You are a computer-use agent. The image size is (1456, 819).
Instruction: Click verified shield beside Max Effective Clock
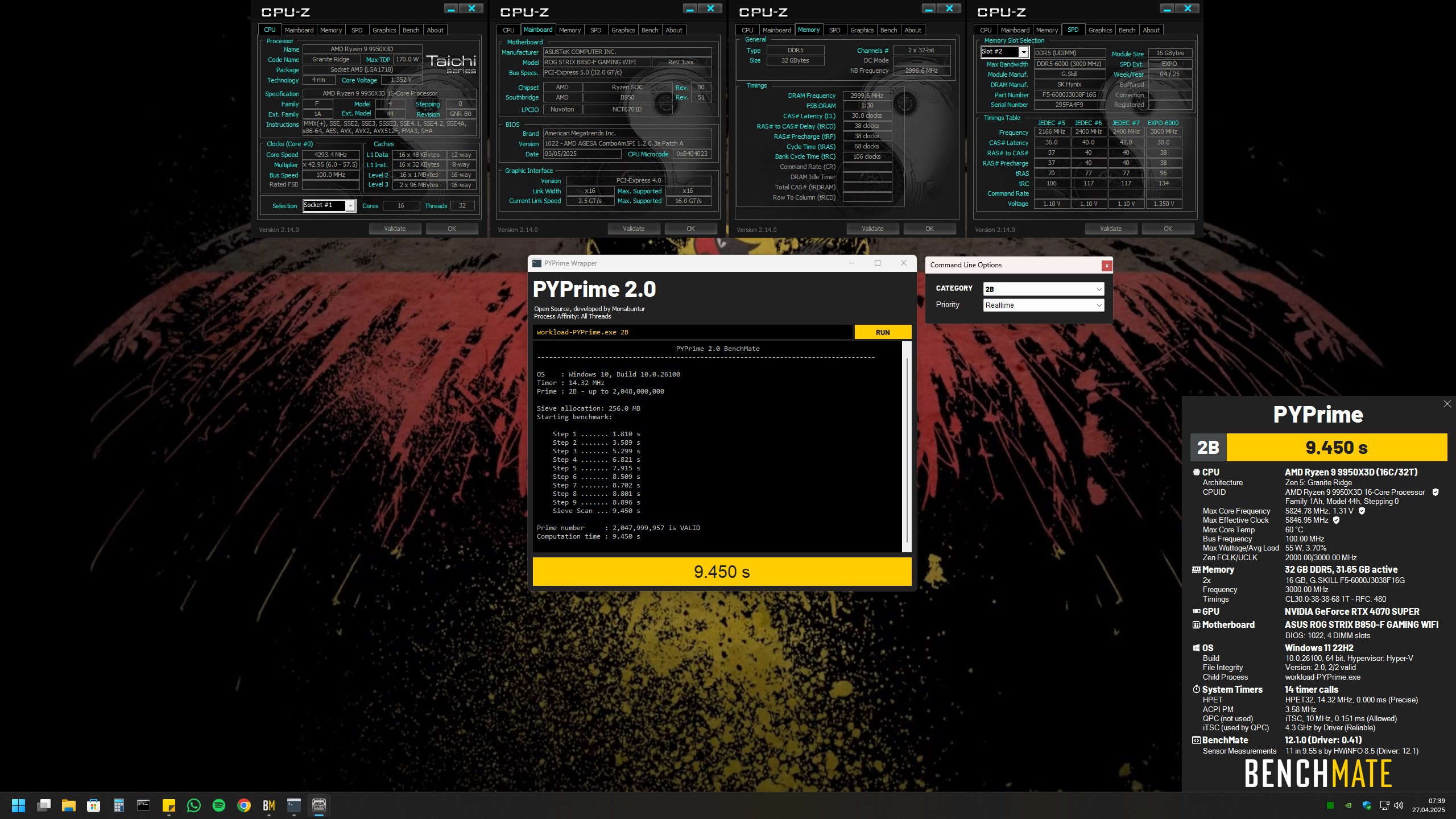click(x=1336, y=520)
